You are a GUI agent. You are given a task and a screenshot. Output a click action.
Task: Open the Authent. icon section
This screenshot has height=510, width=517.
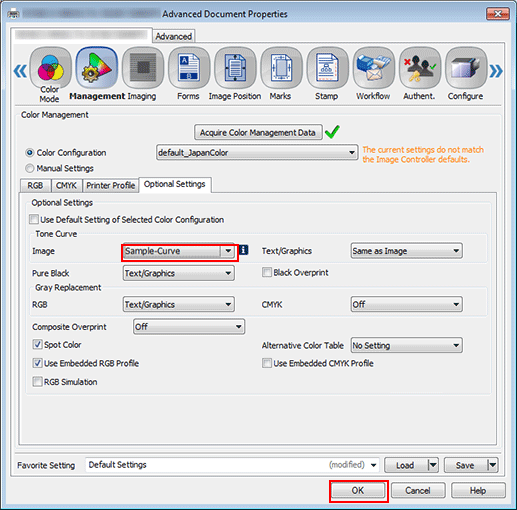(x=419, y=68)
